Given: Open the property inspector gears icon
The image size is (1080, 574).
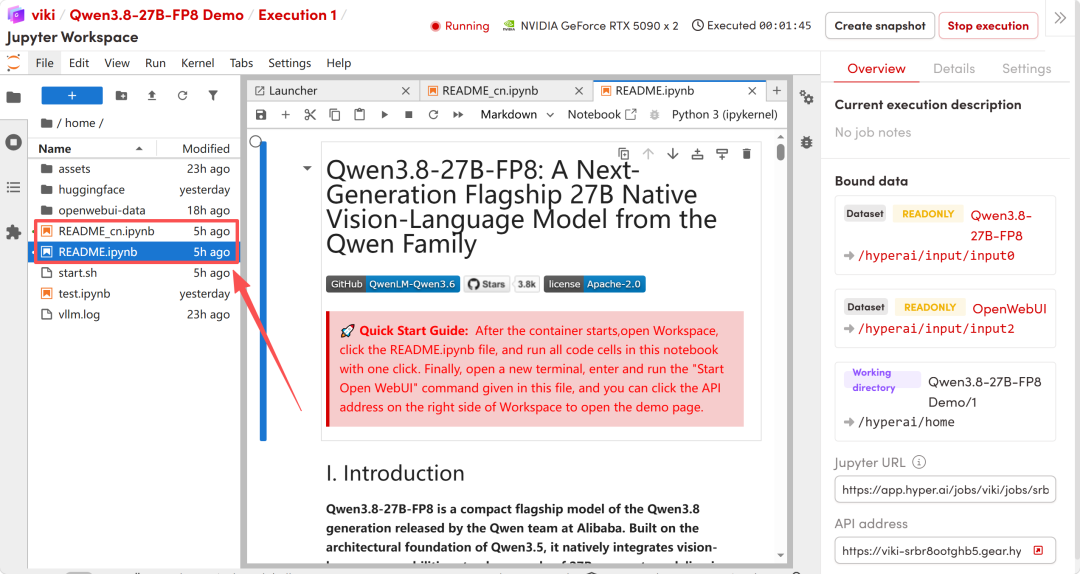Looking at the screenshot, I should coord(807,97).
